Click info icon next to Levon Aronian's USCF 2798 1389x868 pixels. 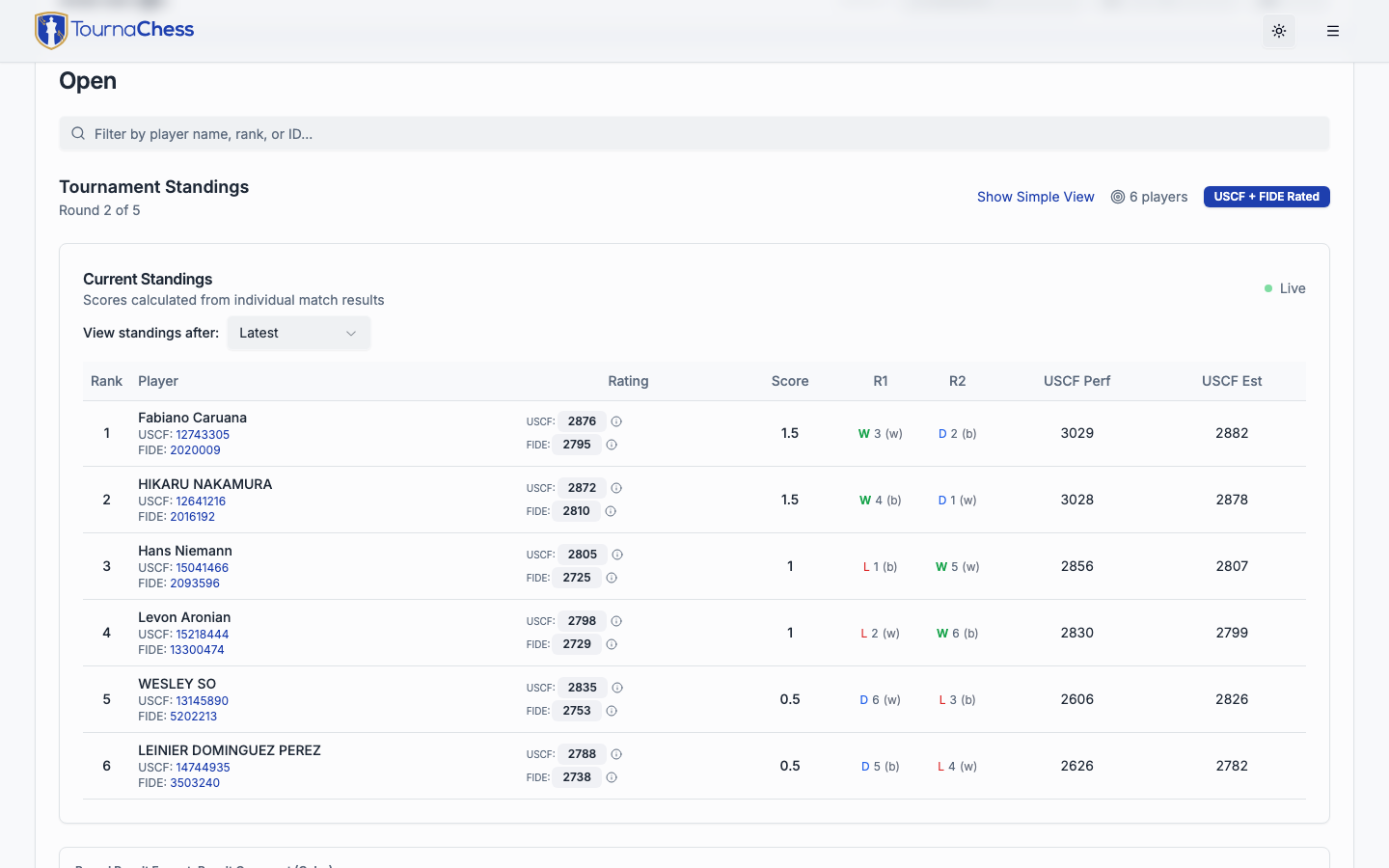click(x=616, y=621)
